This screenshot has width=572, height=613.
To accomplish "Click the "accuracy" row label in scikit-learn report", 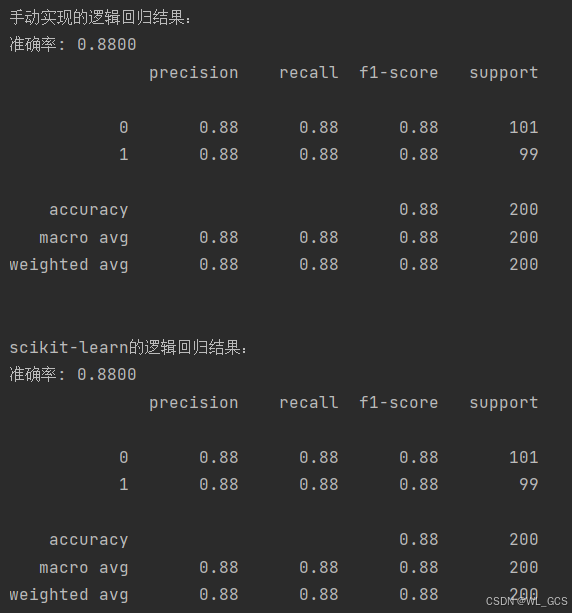I will point(89,540).
